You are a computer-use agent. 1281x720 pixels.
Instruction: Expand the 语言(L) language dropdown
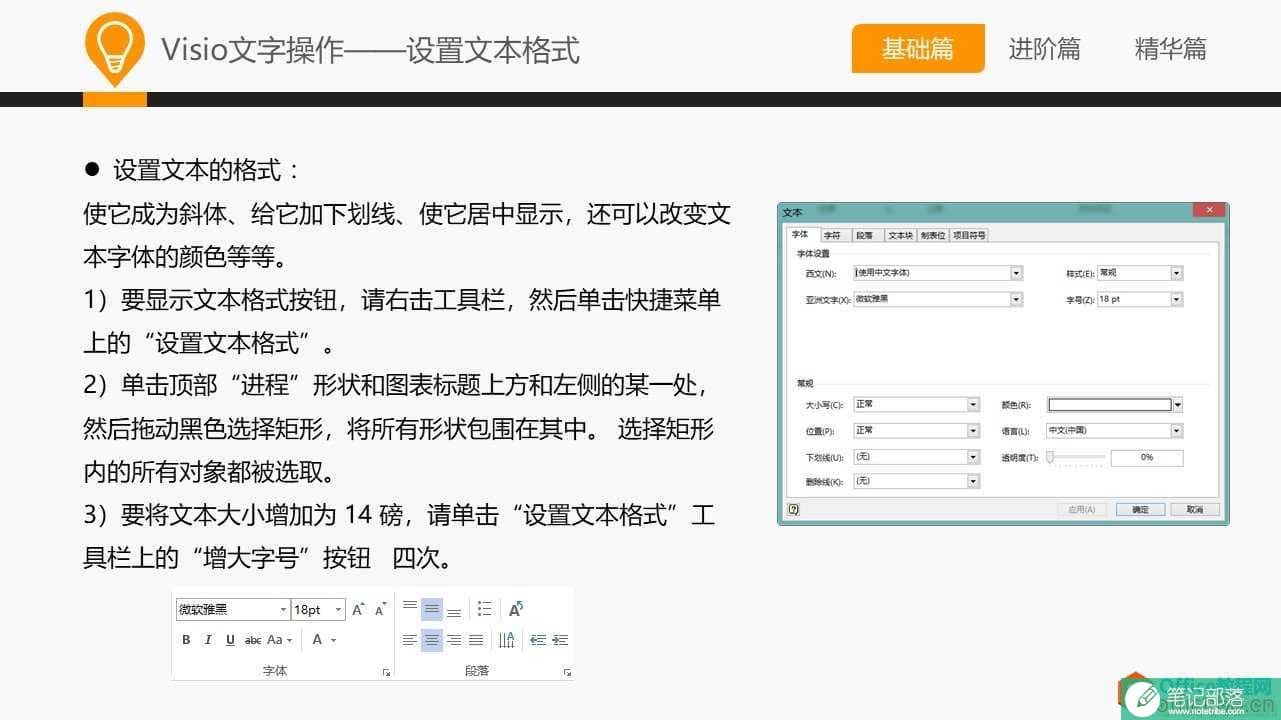click(1176, 431)
